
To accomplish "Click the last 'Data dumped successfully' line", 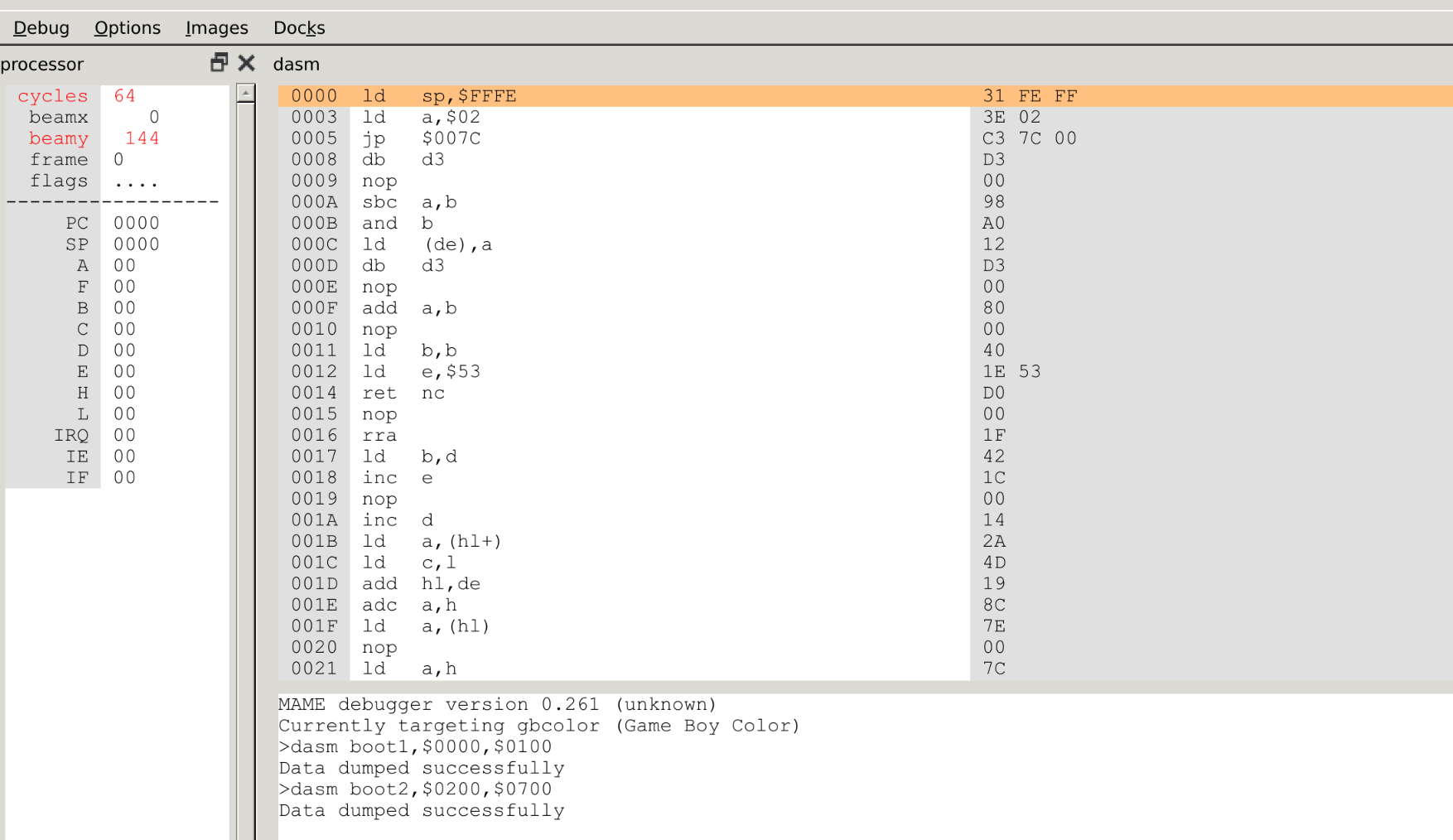I will (x=422, y=811).
